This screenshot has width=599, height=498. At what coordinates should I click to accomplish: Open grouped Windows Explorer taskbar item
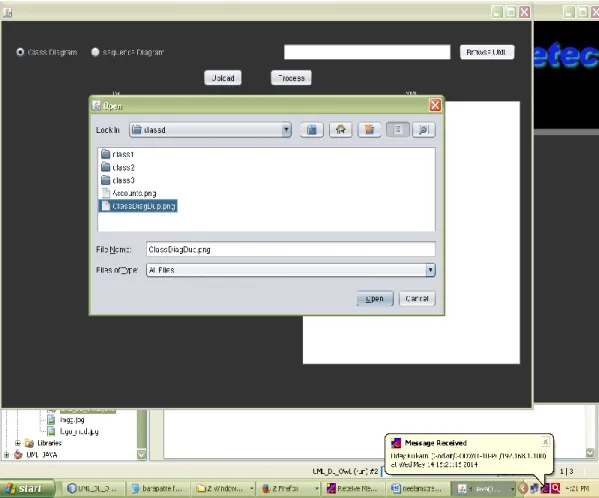(223, 488)
